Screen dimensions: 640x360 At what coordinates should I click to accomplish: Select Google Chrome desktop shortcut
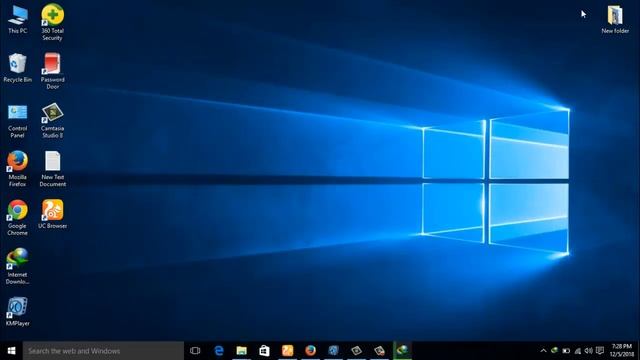click(x=18, y=218)
